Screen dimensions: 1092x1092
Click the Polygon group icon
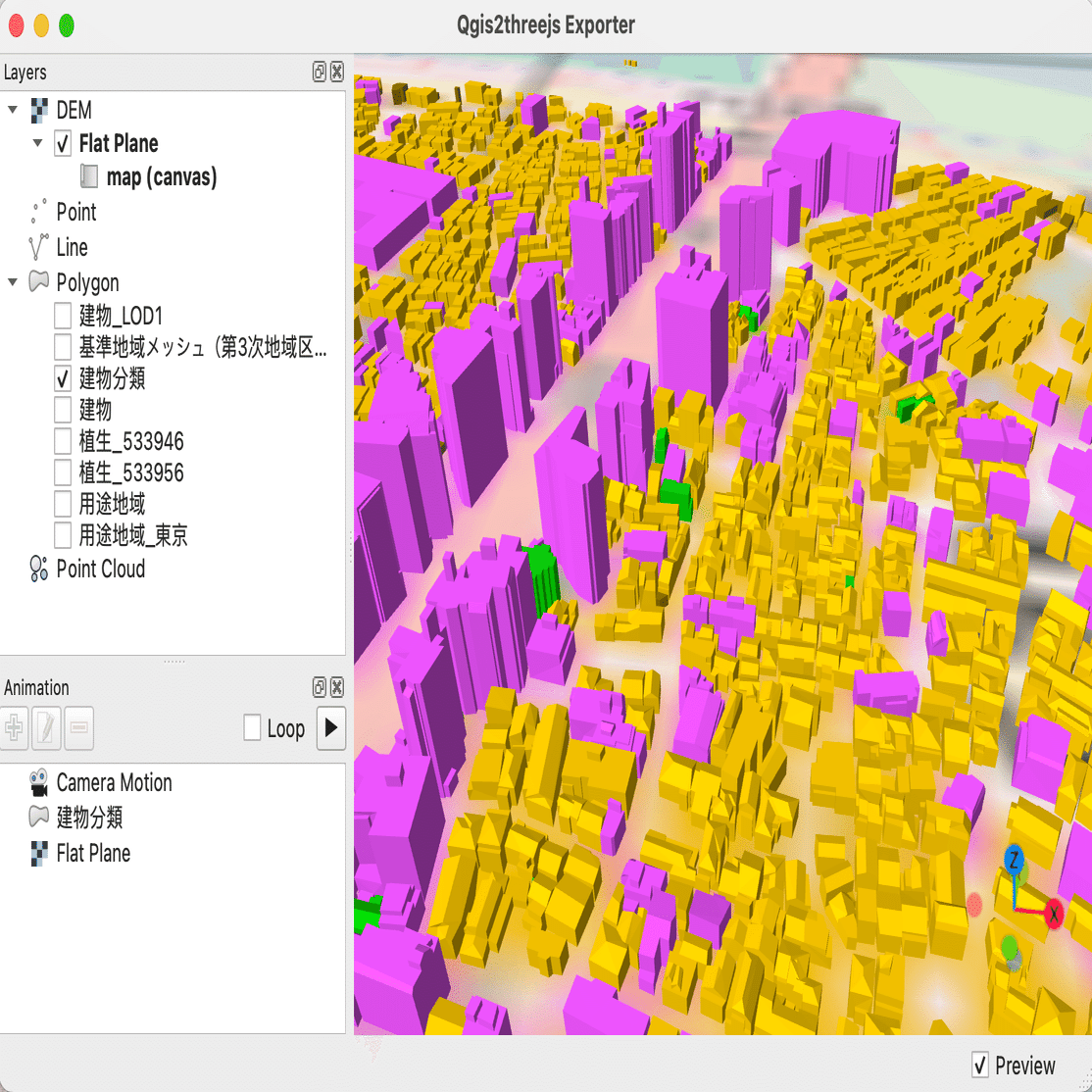tap(39, 281)
